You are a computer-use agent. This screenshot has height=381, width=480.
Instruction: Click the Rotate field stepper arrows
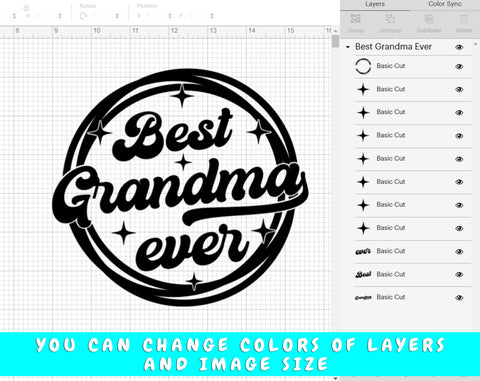tap(117, 16)
